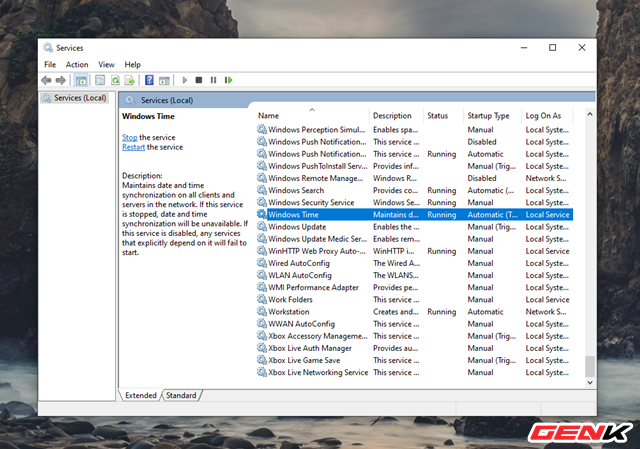Click the Pause Service icon
Viewport: 640px width, 449px height.
click(213, 80)
